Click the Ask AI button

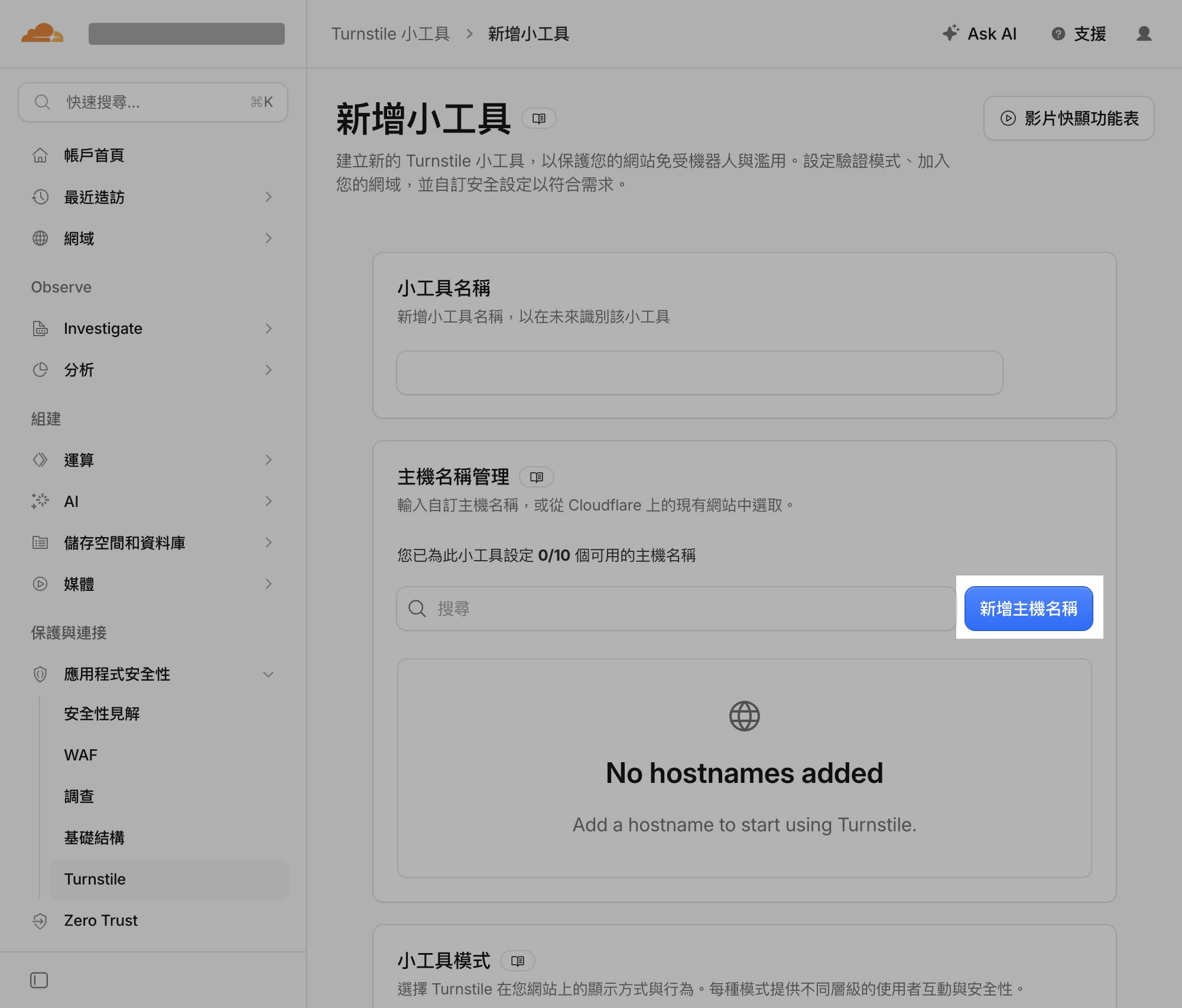point(979,34)
